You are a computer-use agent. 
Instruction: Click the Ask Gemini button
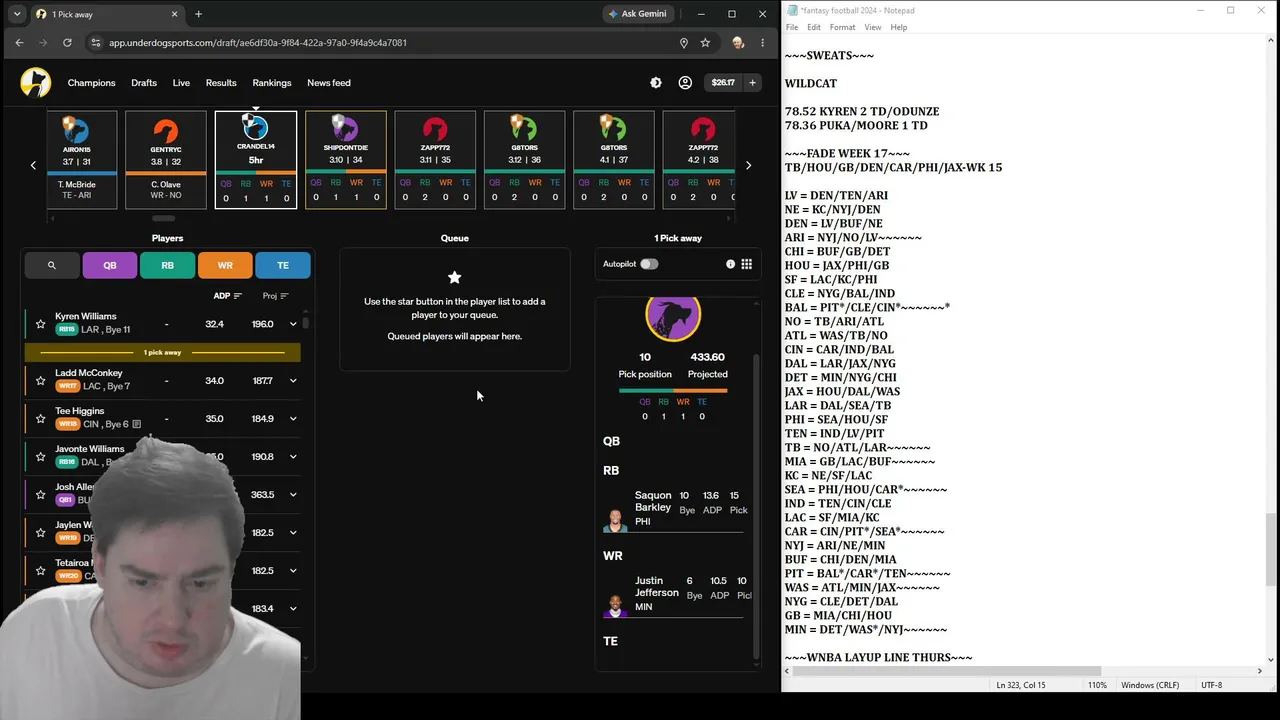pyautogui.click(x=637, y=14)
